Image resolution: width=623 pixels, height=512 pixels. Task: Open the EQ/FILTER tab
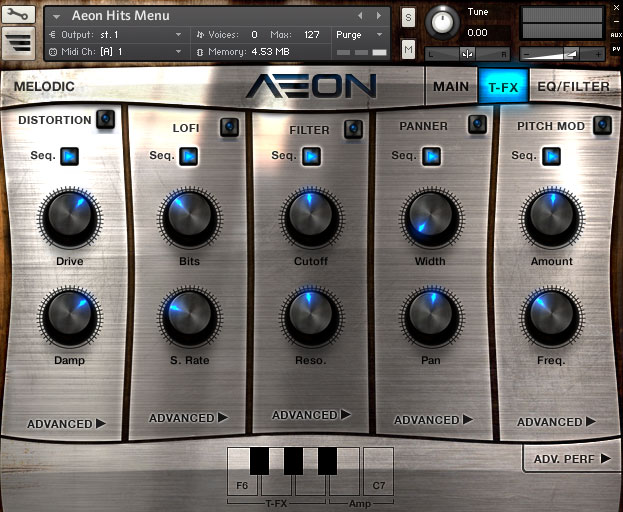pyautogui.click(x=573, y=86)
